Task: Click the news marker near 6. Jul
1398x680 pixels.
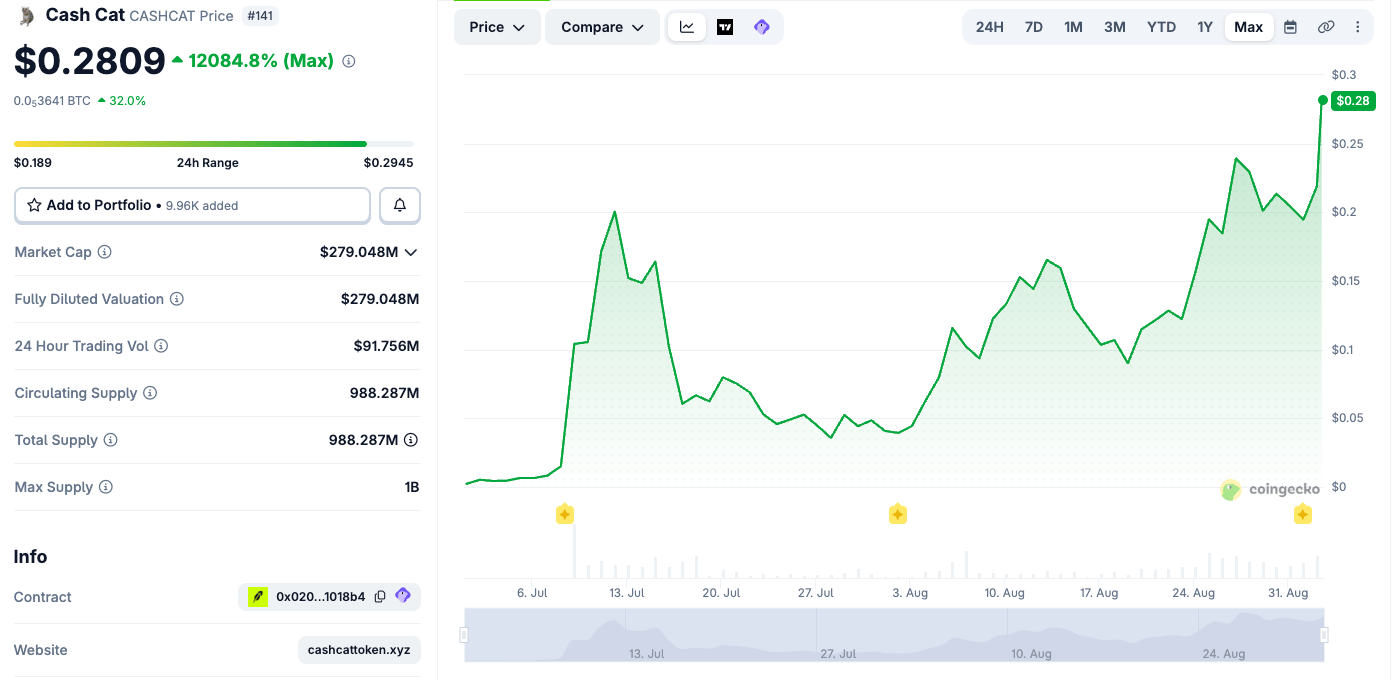Action: [x=565, y=514]
